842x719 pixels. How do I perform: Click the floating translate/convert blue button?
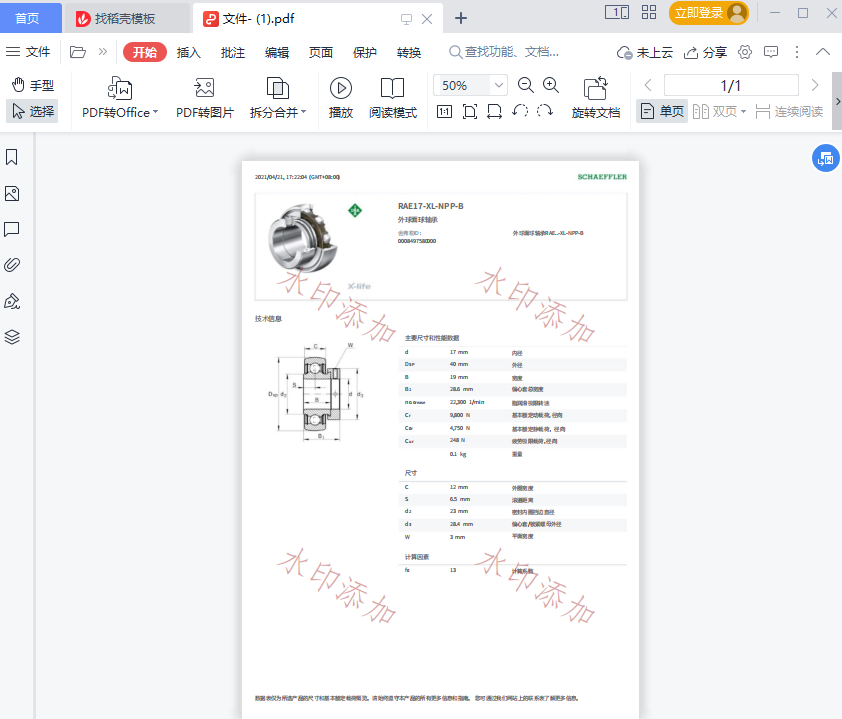825,158
